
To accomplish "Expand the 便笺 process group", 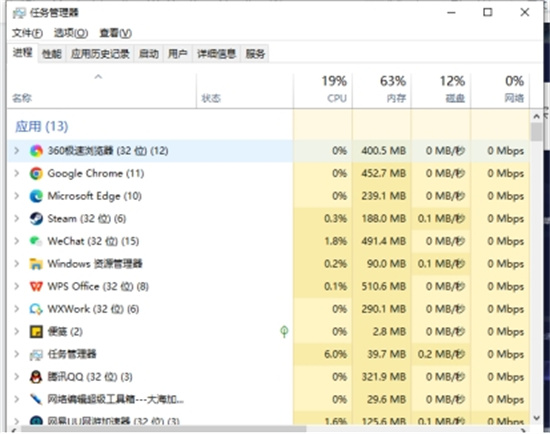I will tap(16, 332).
